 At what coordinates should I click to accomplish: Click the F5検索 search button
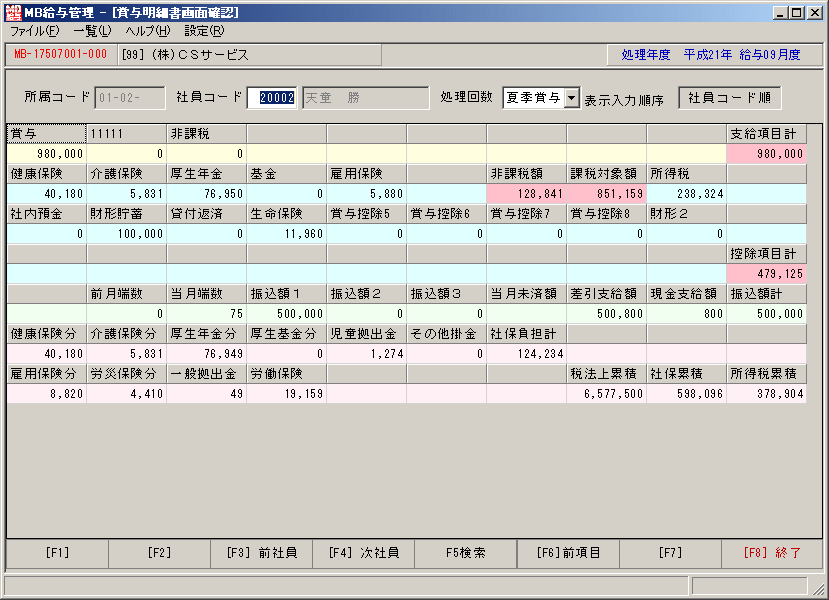click(466, 553)
